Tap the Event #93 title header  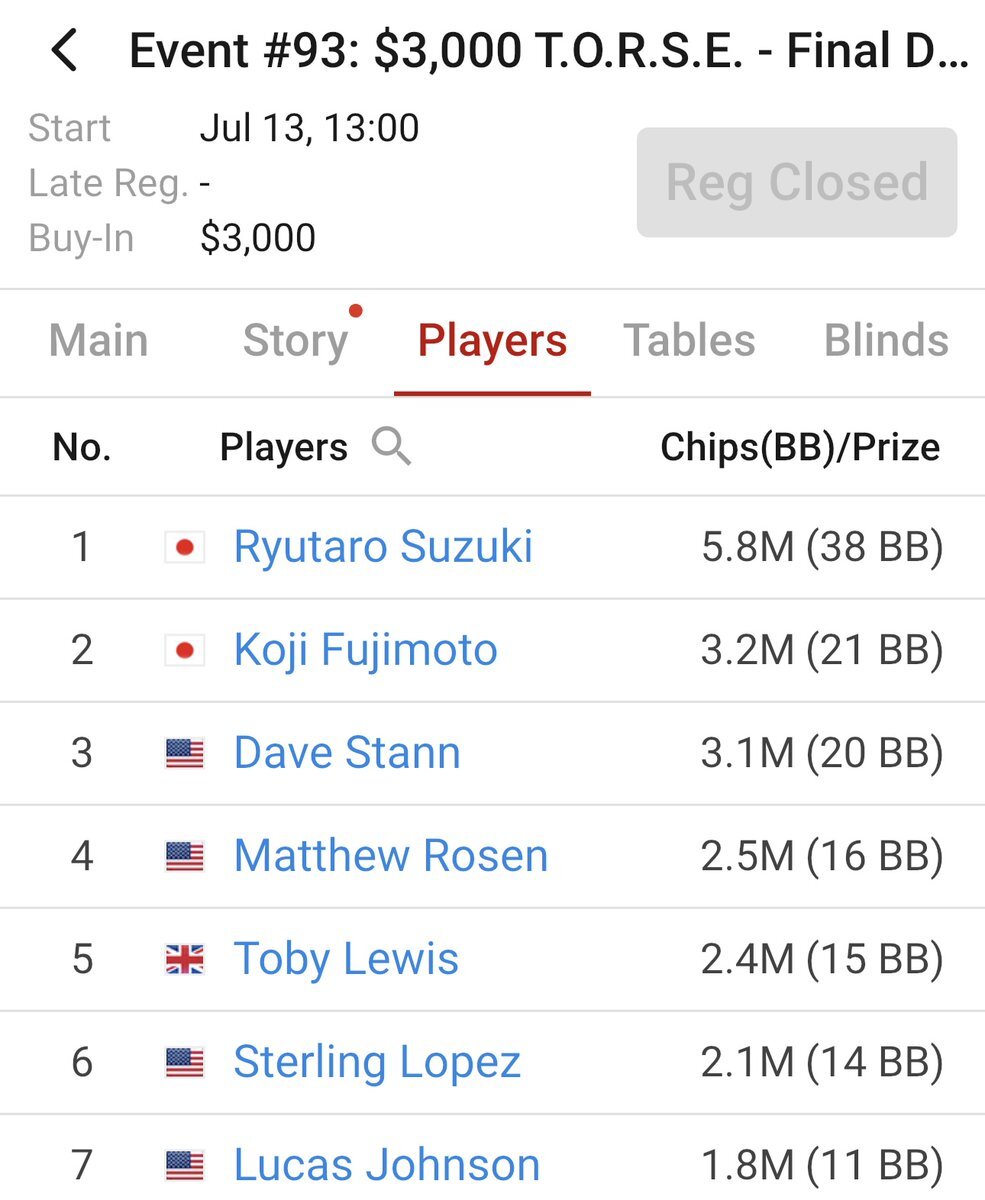tap(549, 51)
